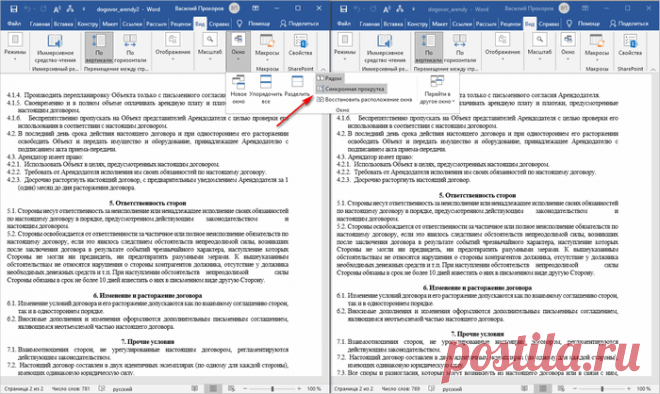Expand the Масштаб dropdown in left window
Image resolution: width=660 pixels, height=394 pixels.
tap(210, 48)
